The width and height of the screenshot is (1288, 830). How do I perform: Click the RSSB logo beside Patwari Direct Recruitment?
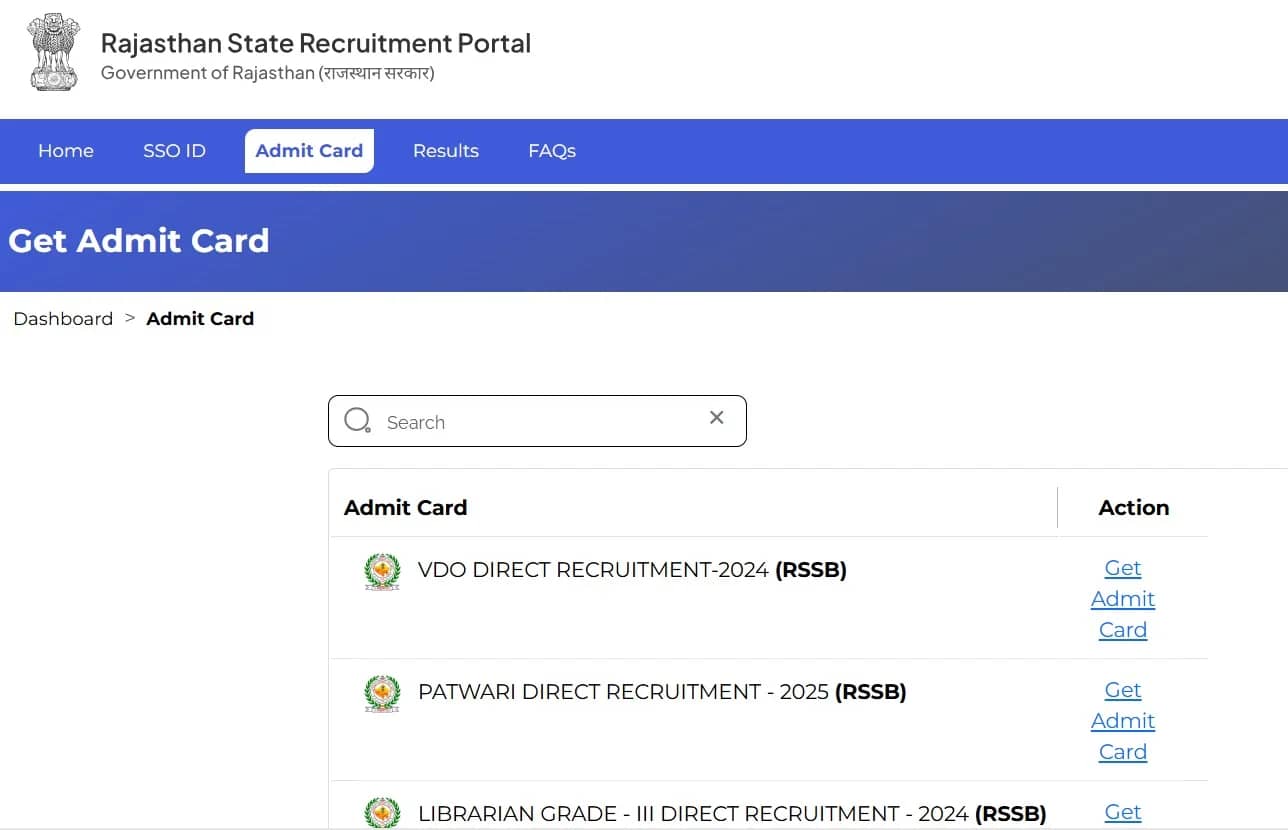tap(382, 693)
